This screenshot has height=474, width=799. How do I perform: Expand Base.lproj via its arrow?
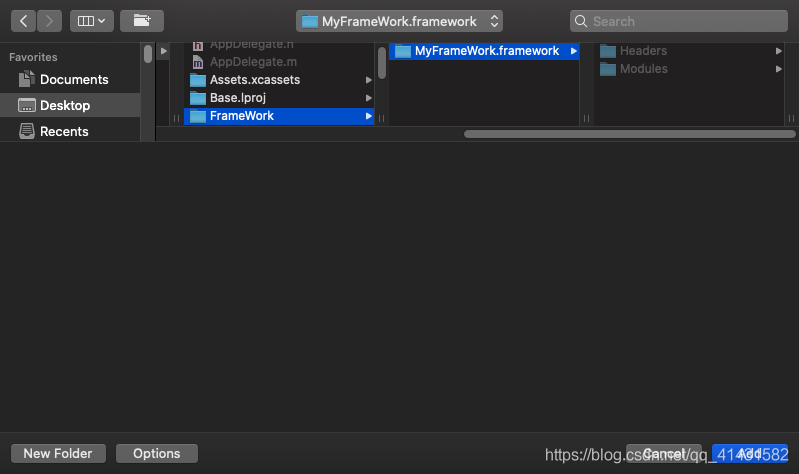368,98
